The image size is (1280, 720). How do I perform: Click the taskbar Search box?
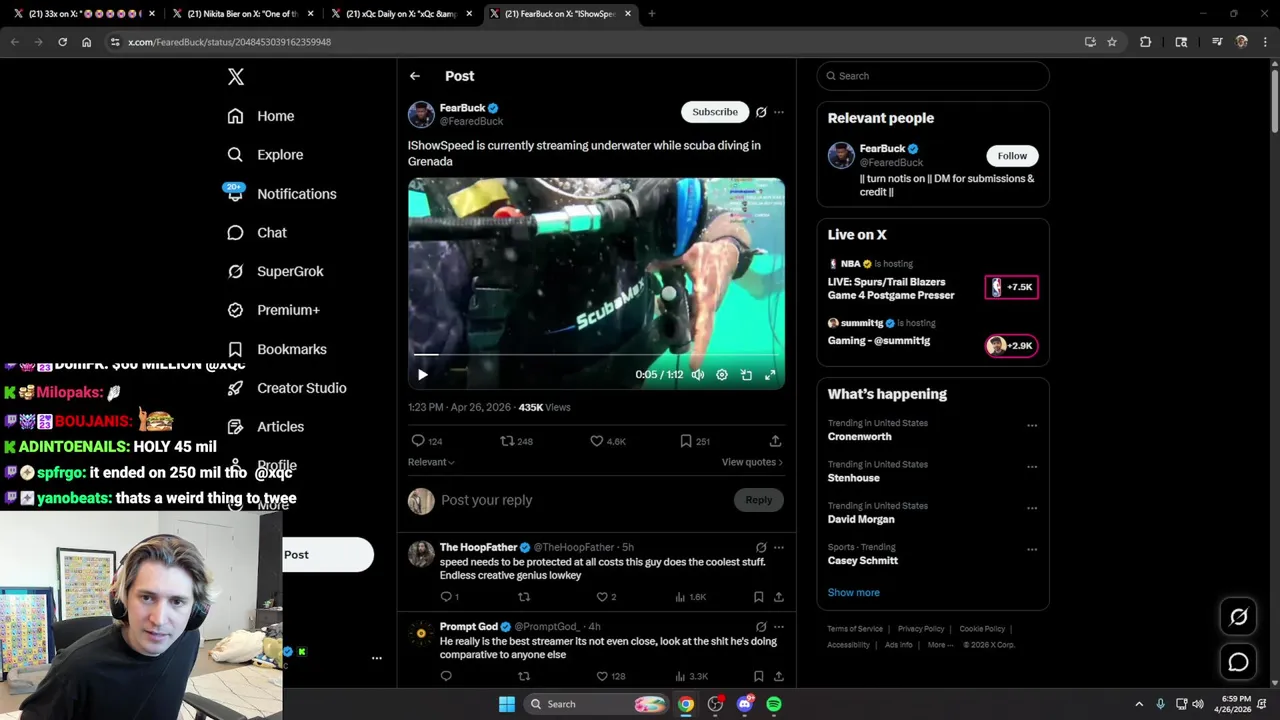click(x=596, y=704)
